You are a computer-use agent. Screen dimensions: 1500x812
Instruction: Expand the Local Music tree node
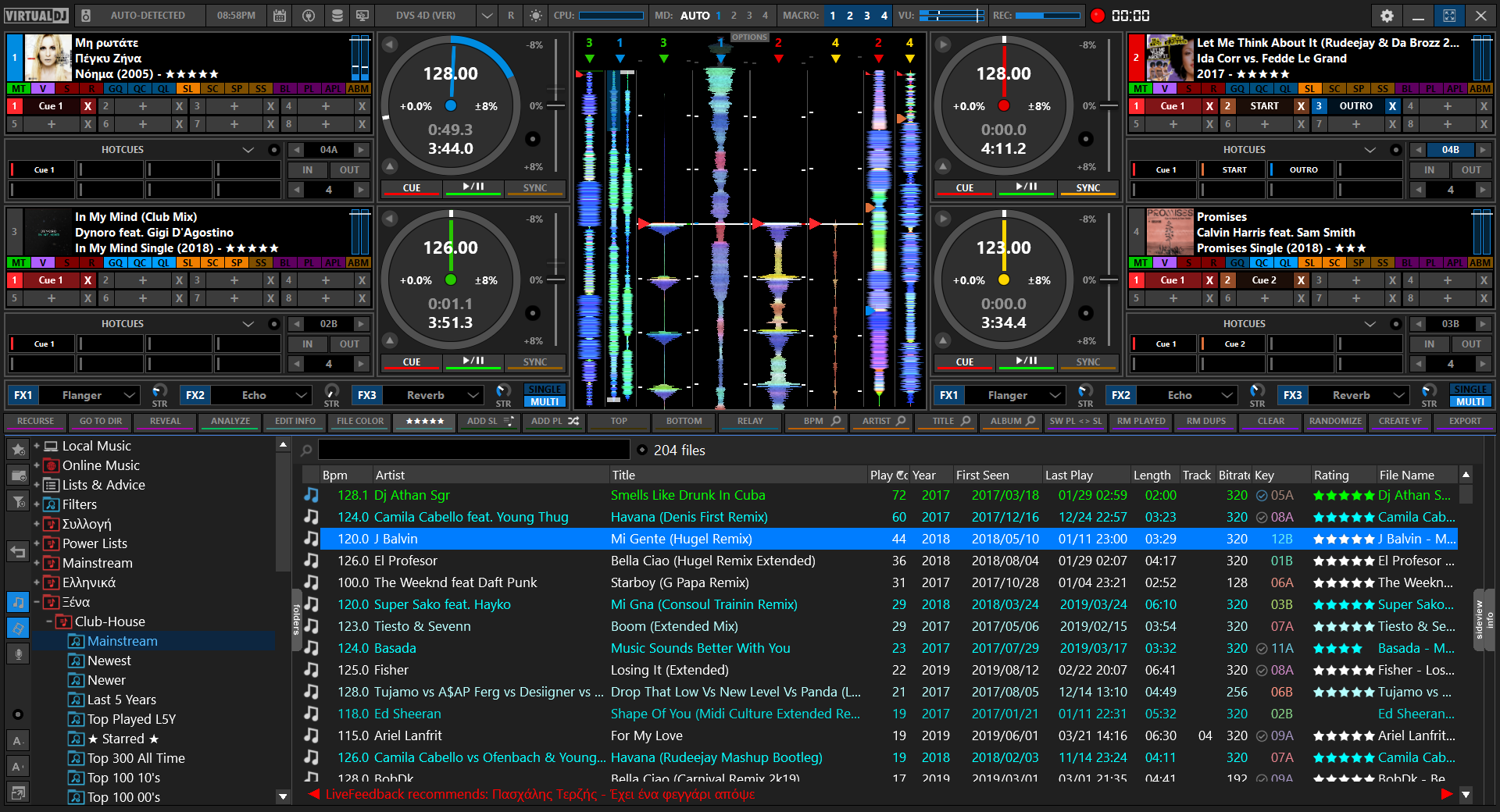(37, 446)
